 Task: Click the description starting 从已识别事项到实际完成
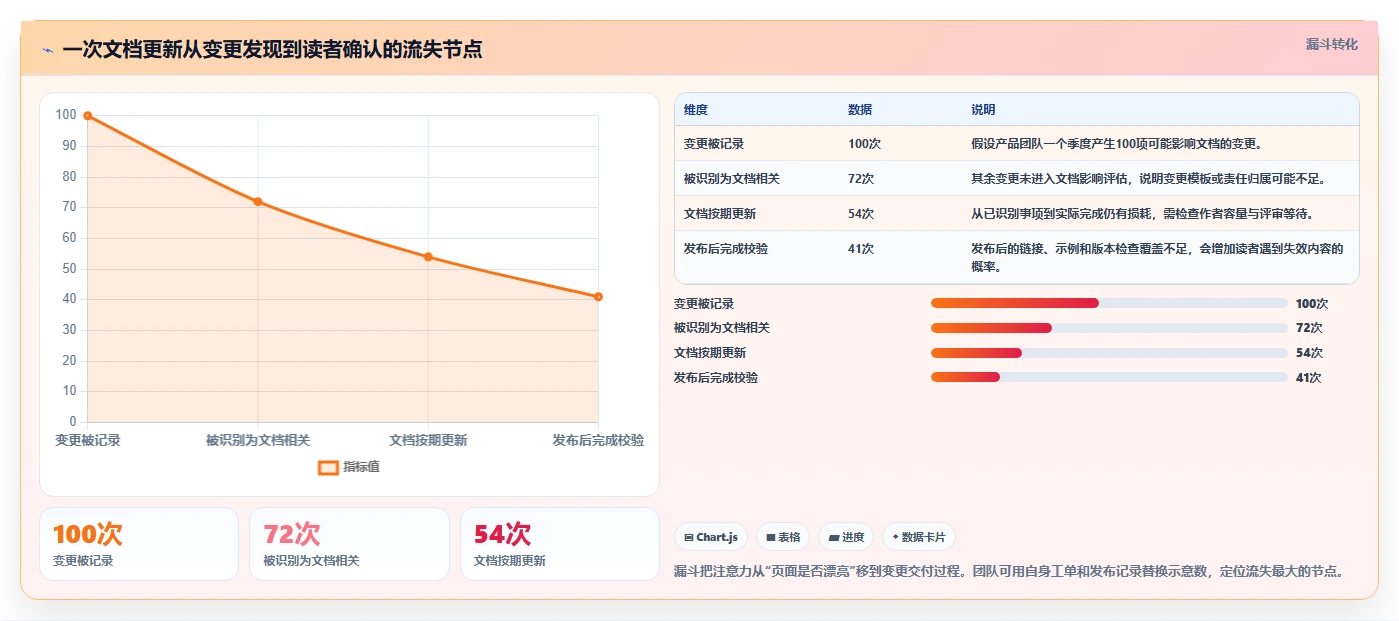1142,214
